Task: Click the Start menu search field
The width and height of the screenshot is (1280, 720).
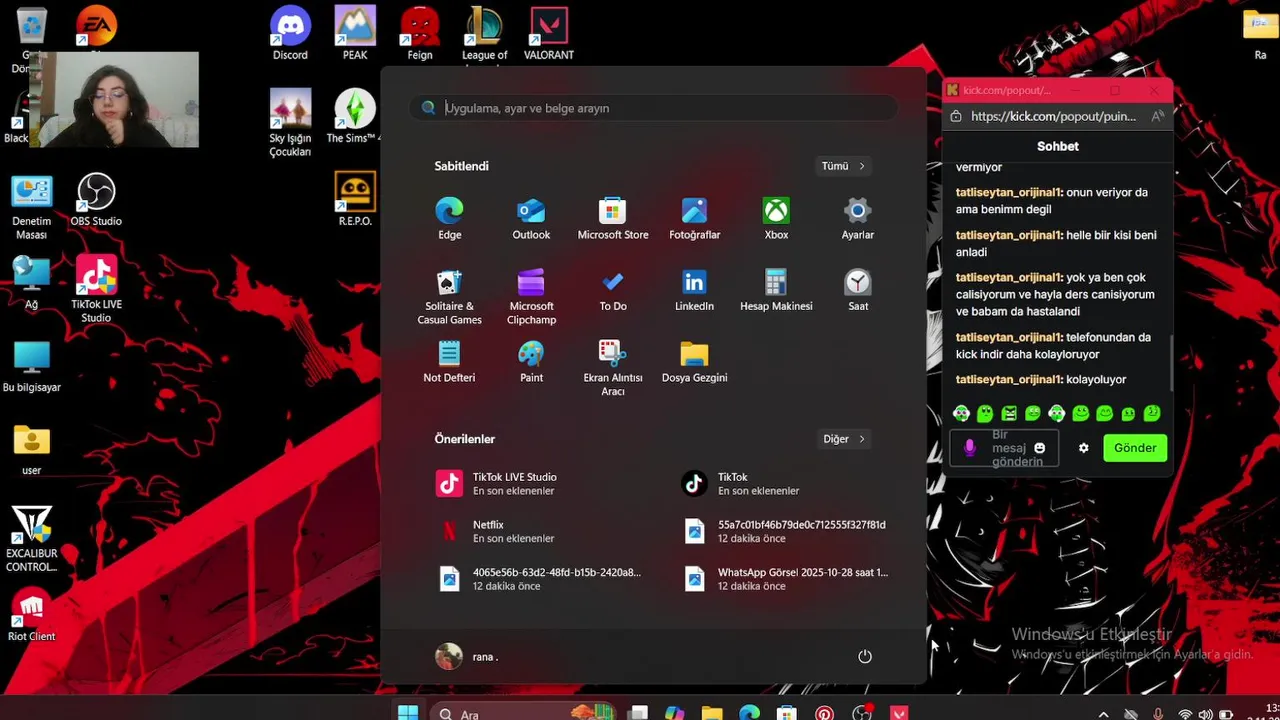Action: (653, 108)
